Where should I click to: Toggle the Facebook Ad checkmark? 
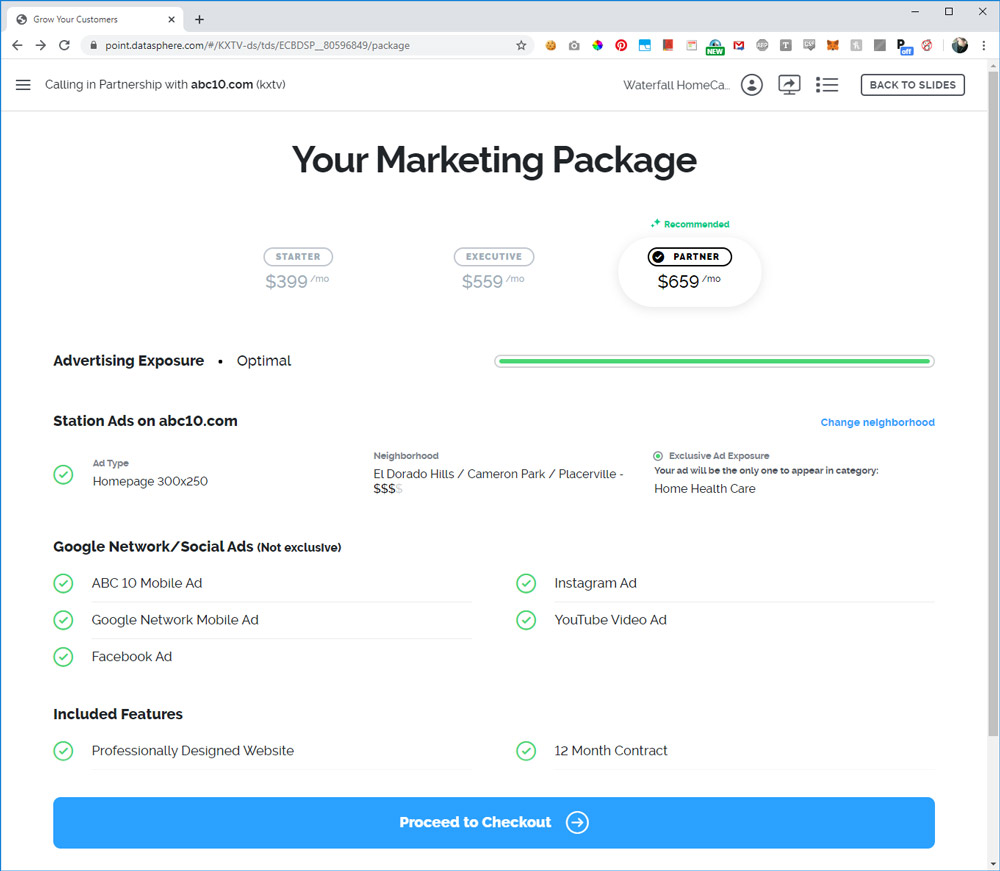click(63, 657)
